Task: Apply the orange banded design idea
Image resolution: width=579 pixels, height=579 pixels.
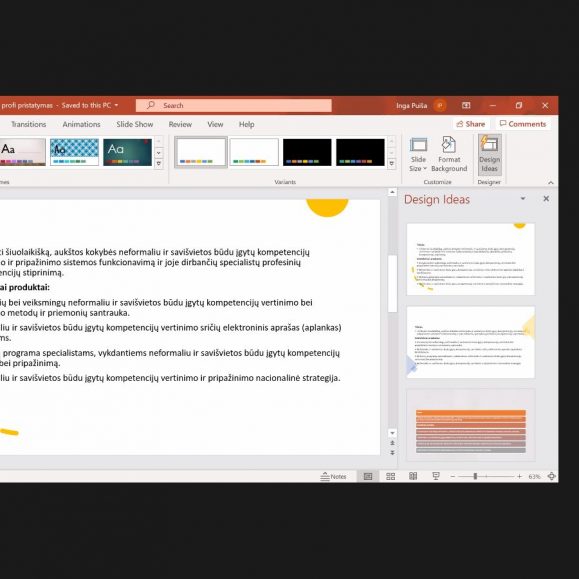Action: 470,425
